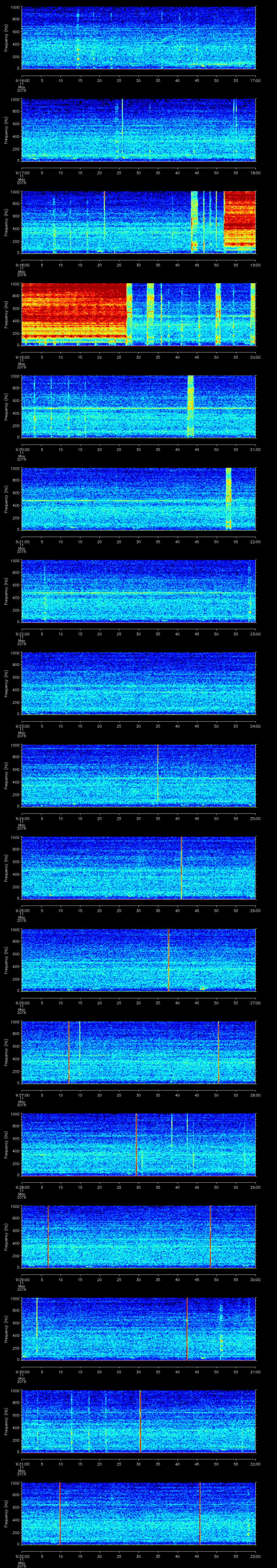The width and height of the screenshot is (277, 1568).
Task: Open the 9:18:00 spectrogram panel
Action: pos(139,222)
